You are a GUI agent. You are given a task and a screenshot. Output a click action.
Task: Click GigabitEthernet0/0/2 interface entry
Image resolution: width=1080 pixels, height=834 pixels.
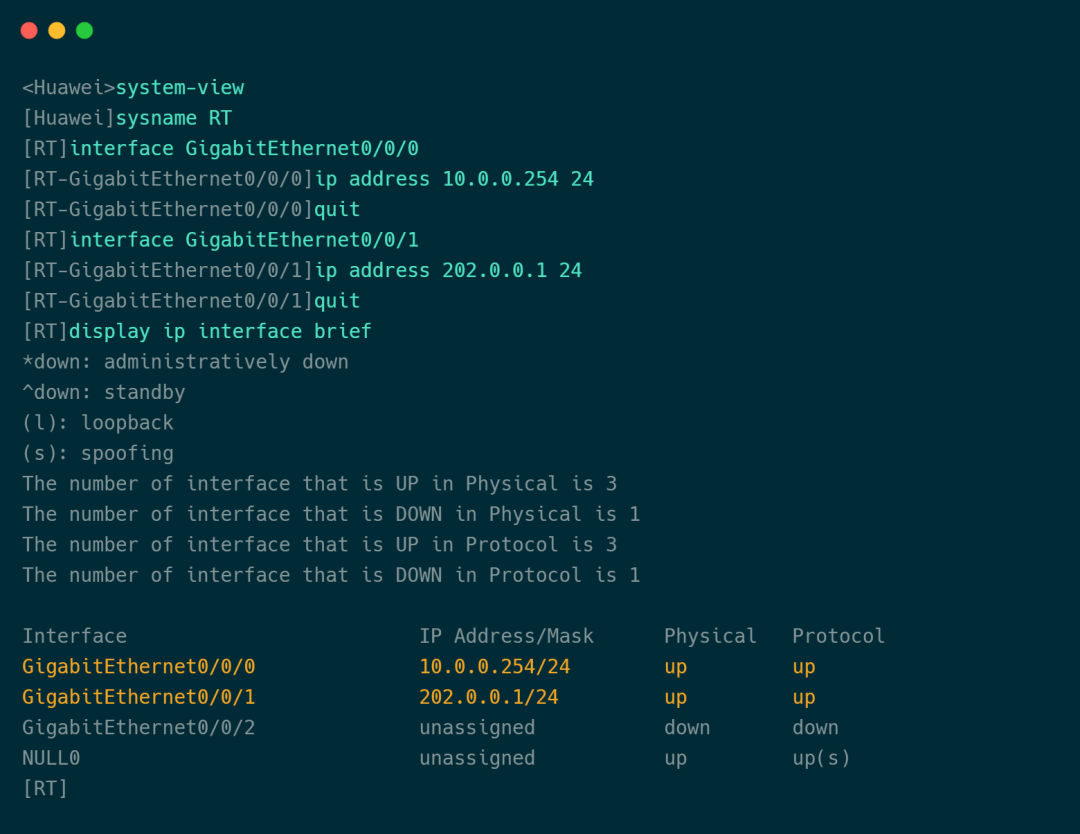pyautogui.click(x=138, y=727)
